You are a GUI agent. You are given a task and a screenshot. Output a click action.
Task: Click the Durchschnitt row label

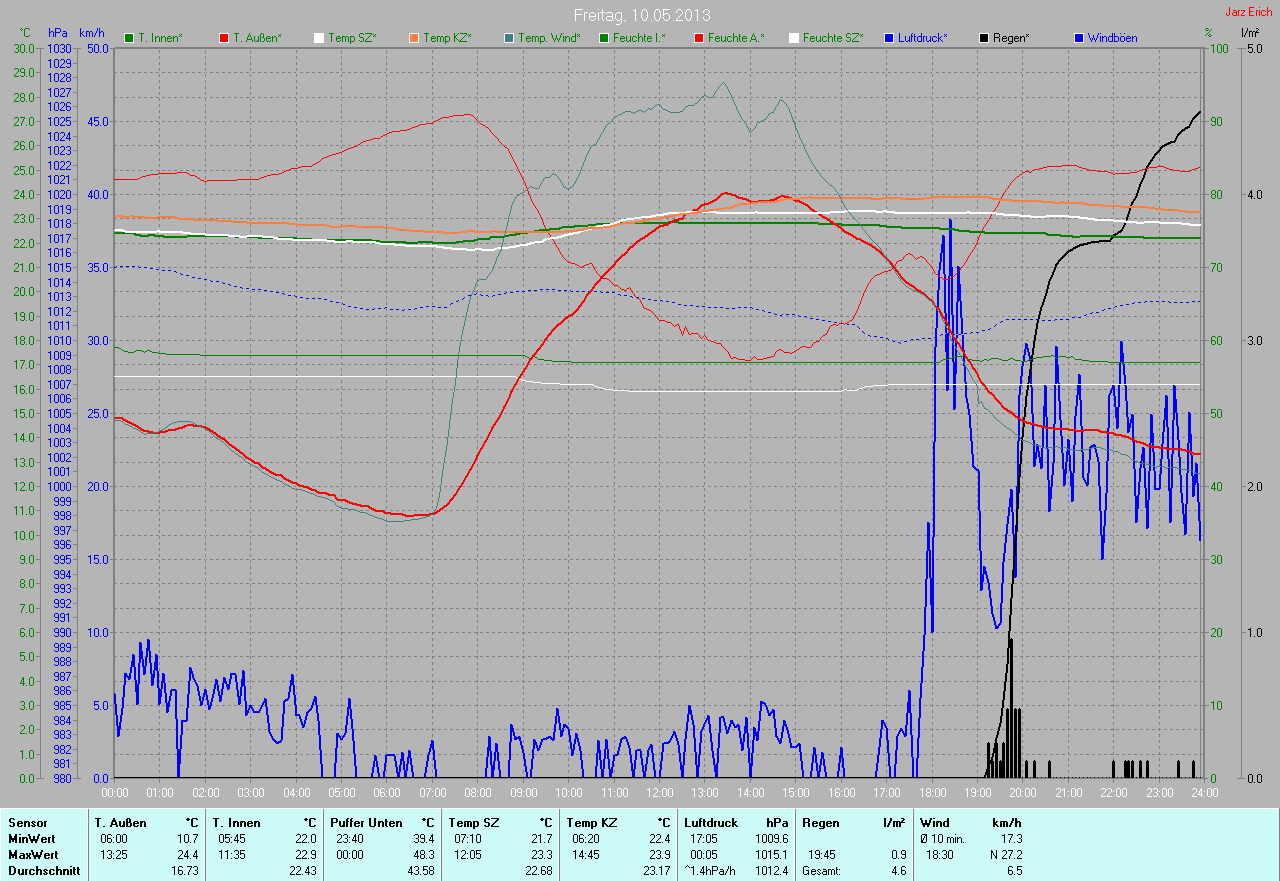41,871
